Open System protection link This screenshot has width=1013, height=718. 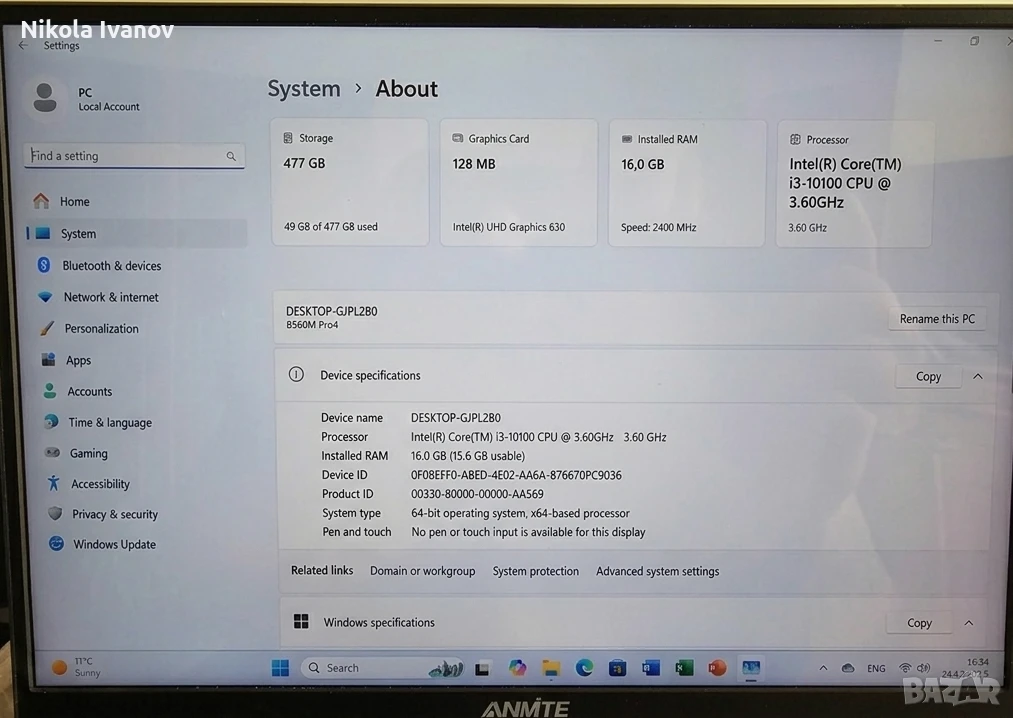(536, 571)
